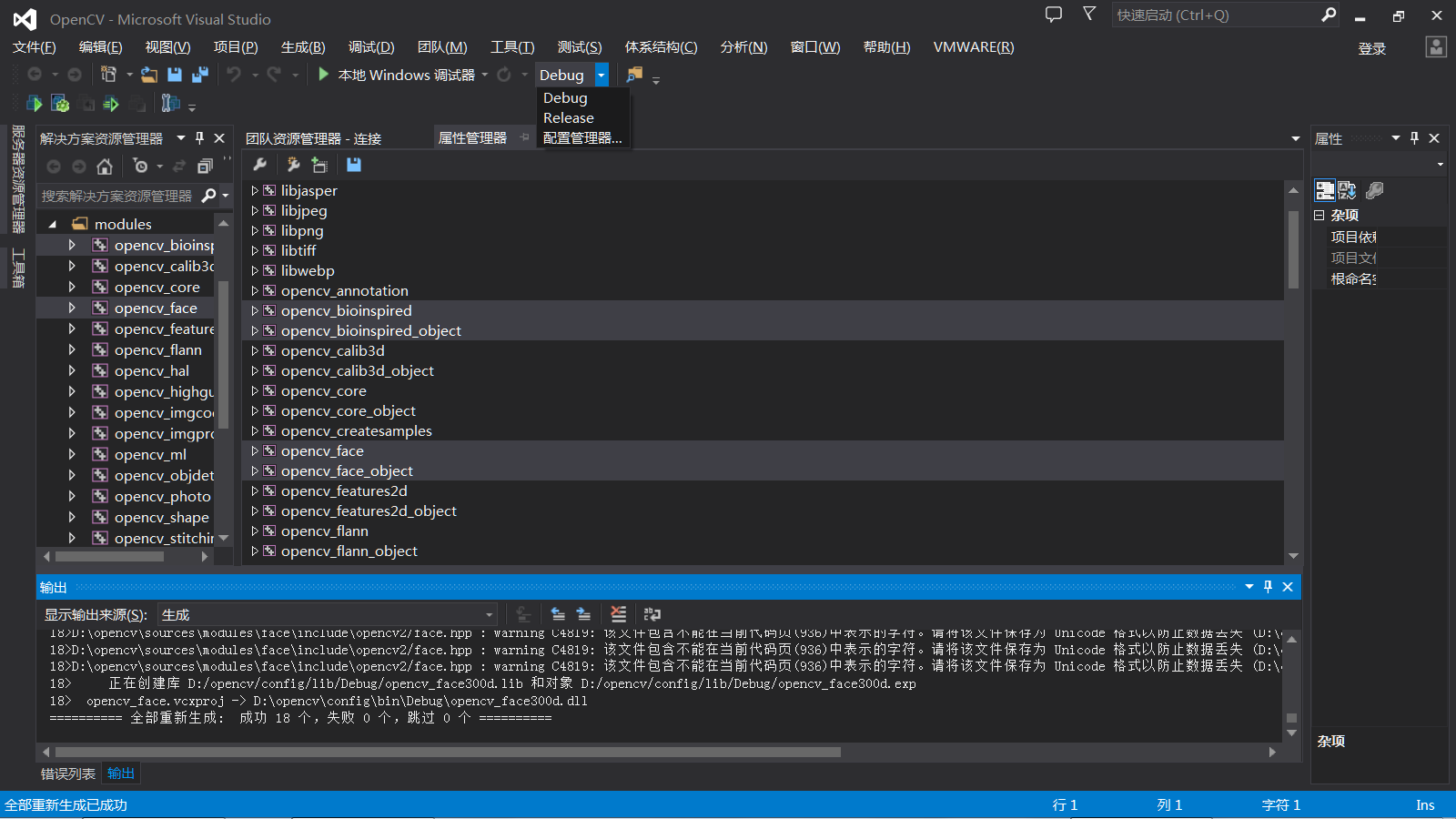1456x819 pixels.
Task: Switch properties to categorized view
Action: [1325, 190]
